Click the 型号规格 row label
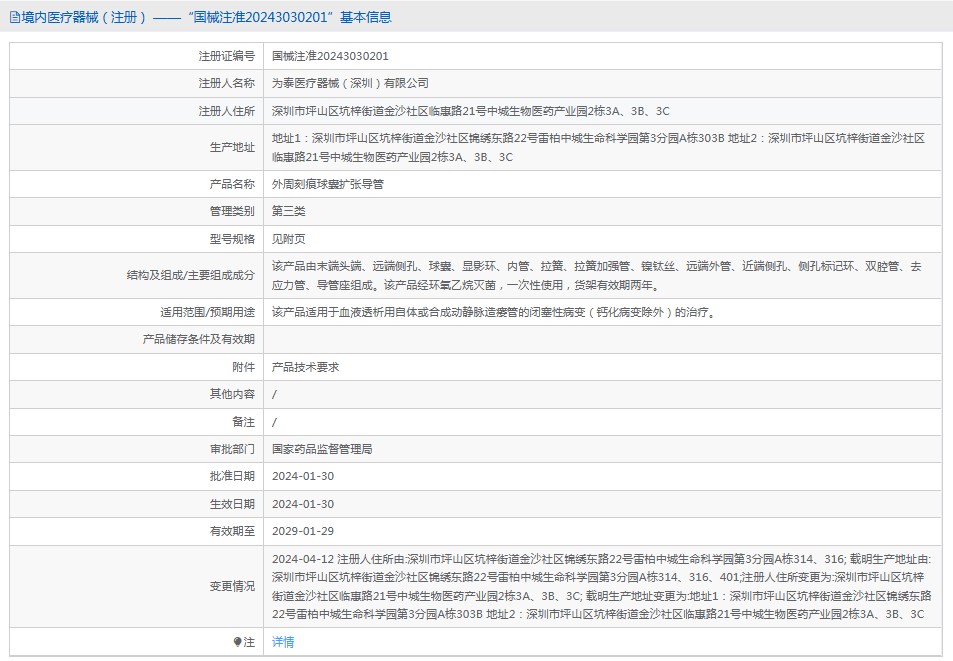 coord(232,239)
